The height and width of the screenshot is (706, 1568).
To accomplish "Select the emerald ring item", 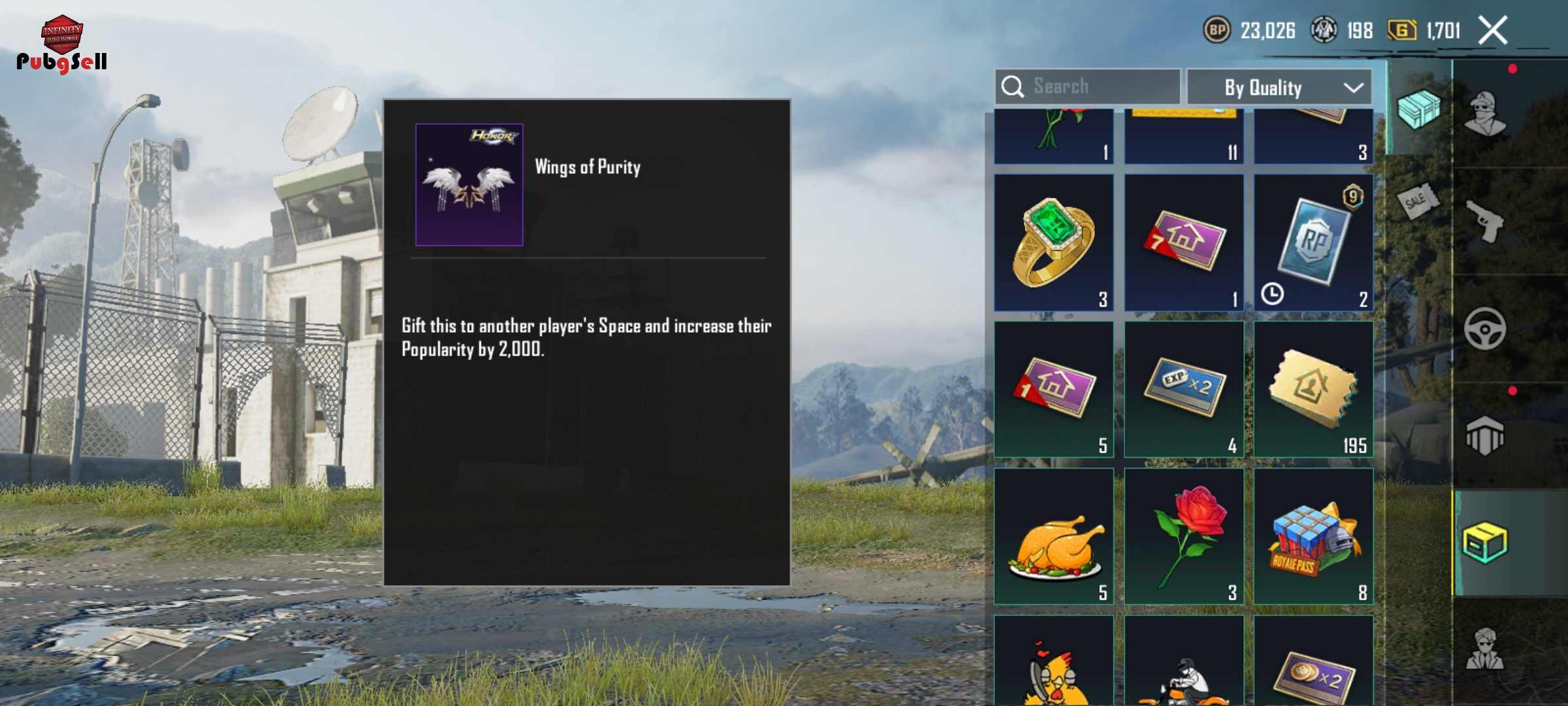I will point(1054,243).
